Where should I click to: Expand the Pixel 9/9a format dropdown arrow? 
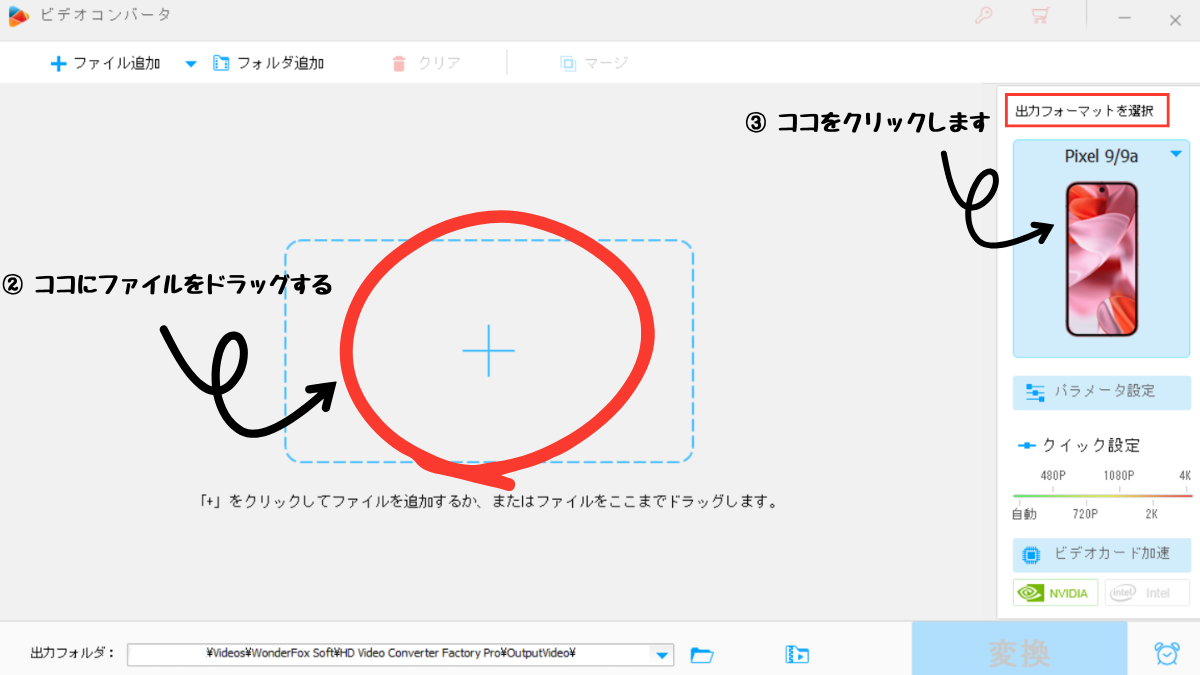tap(1176, 154)
